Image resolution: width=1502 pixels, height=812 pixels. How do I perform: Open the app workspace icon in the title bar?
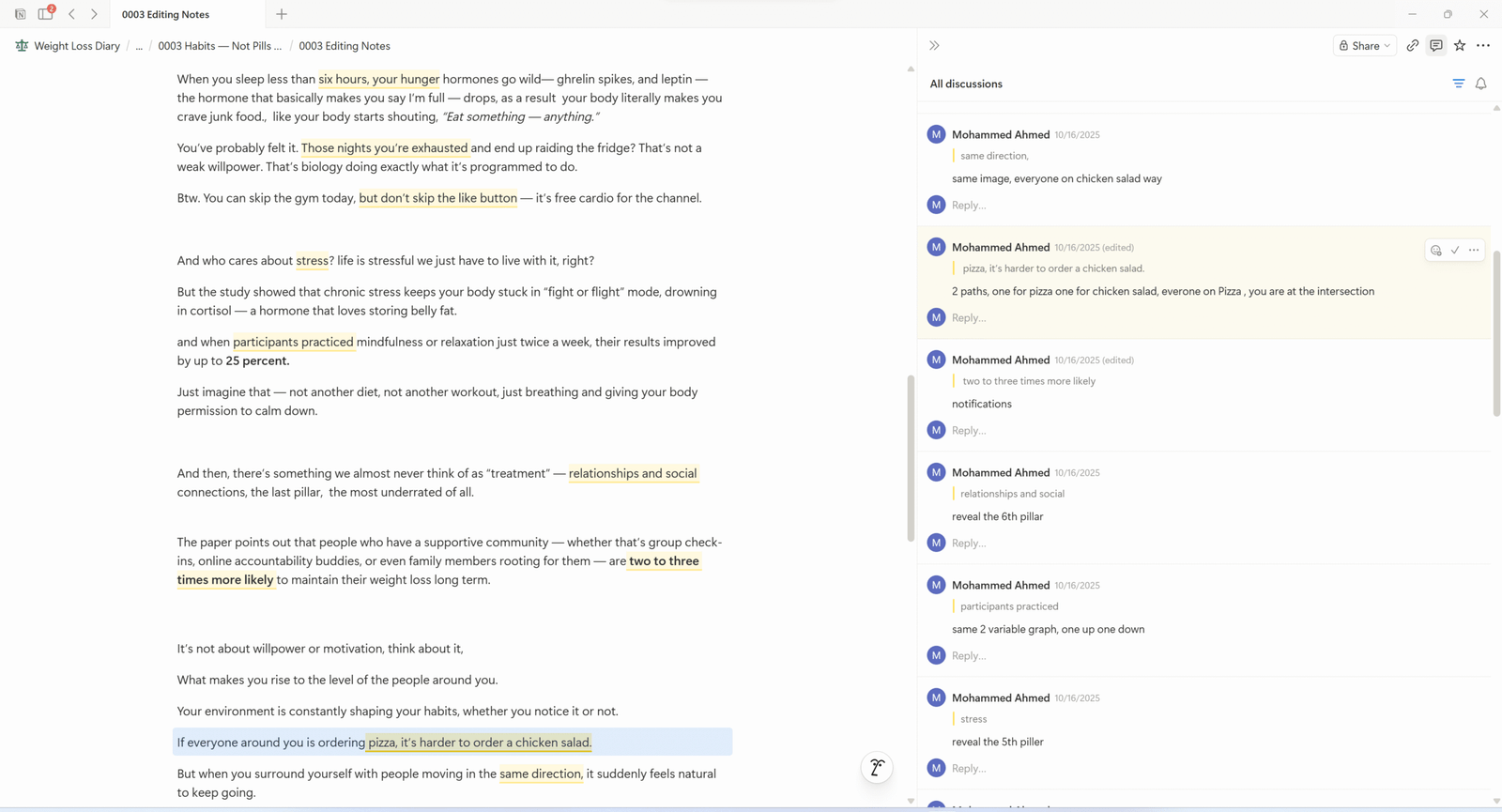click(20, 14)
